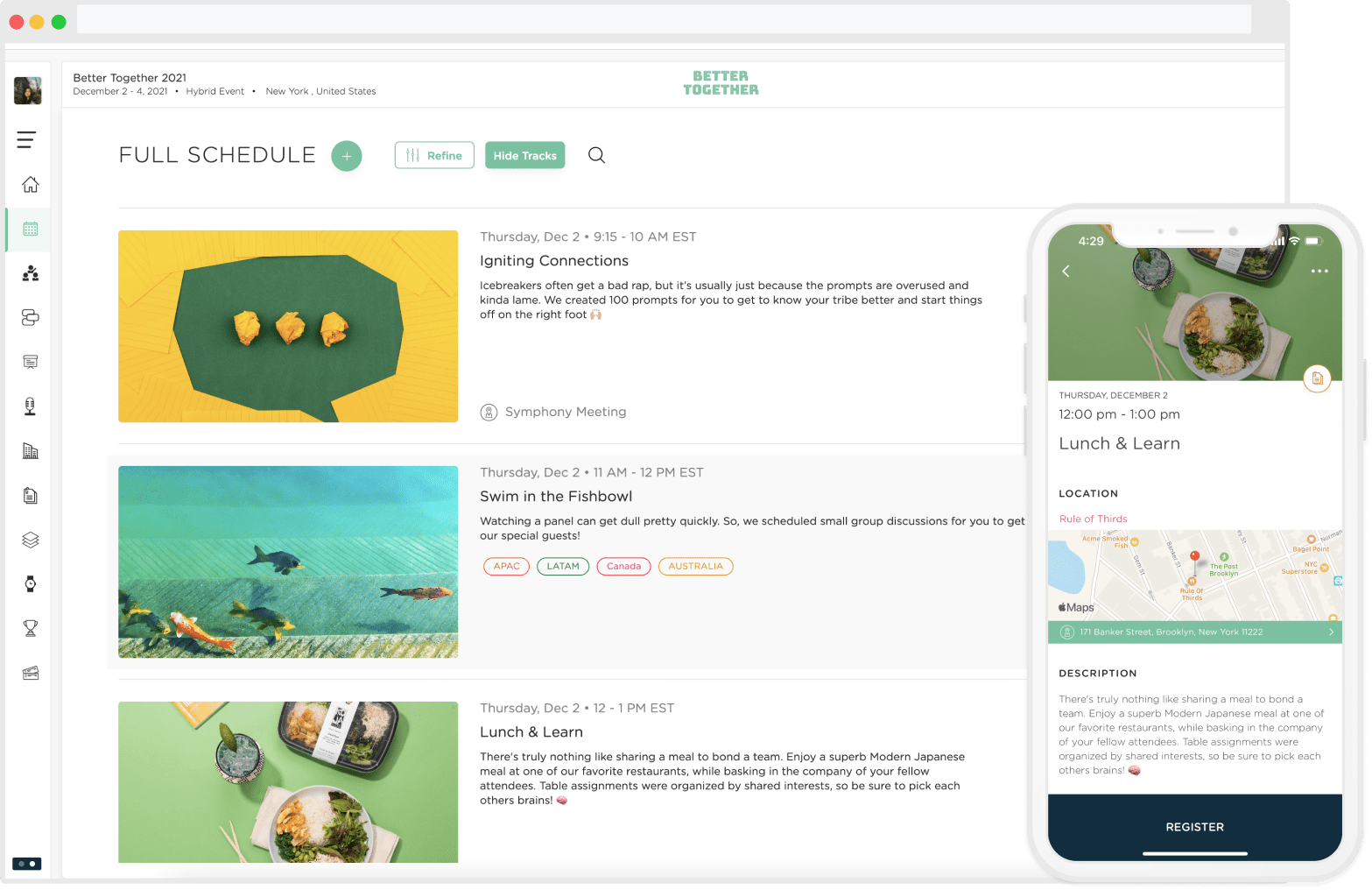The image size is (1372, 890).
Task: Open the tickets sidebar icon
Action: click(x=31, y=673)
